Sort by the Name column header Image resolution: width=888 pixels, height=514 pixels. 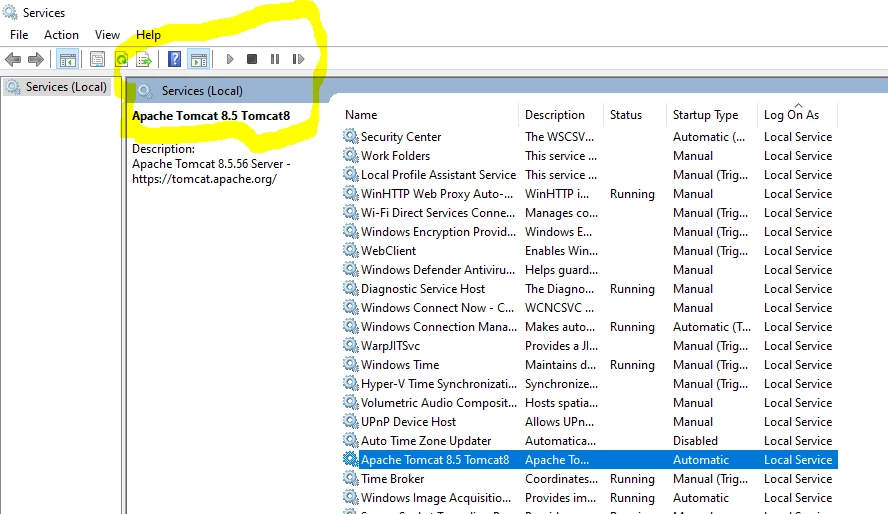click(361, 115)
